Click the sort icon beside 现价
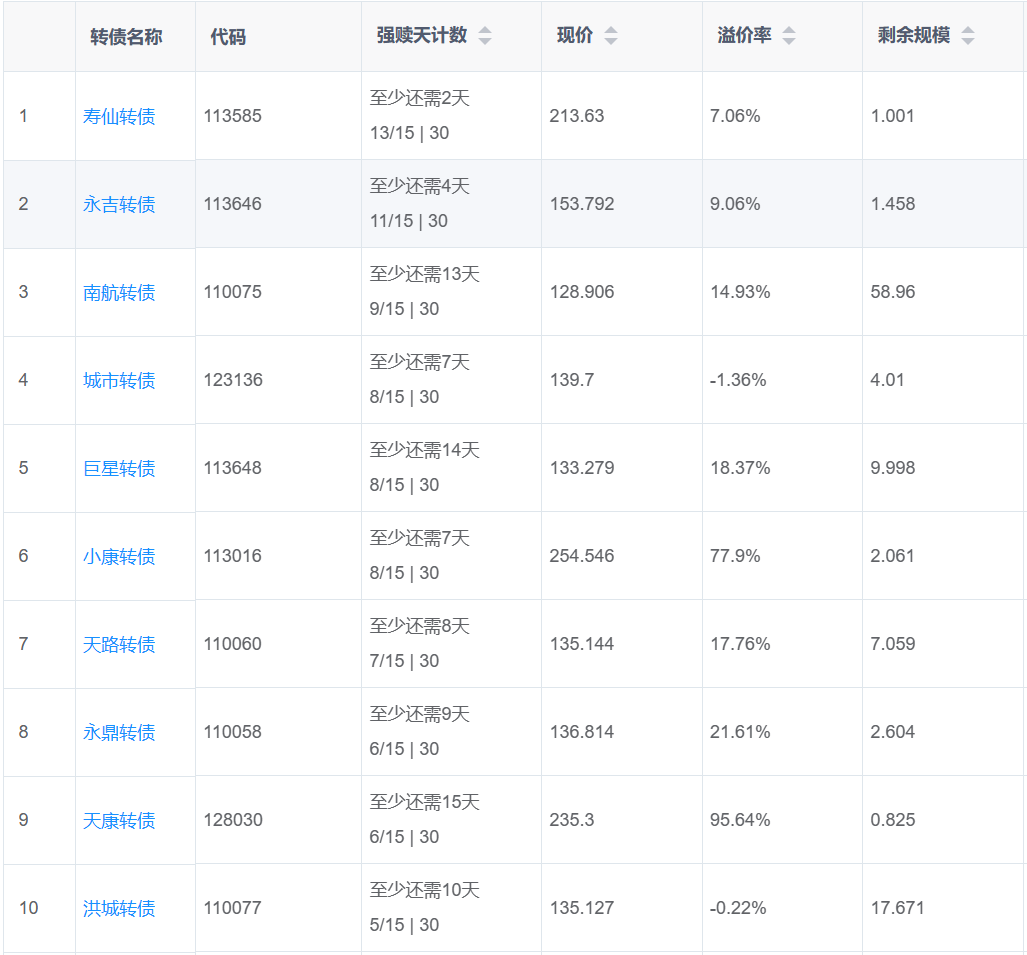Viewport: 1027px width, 955px height. tap(611, 36)
